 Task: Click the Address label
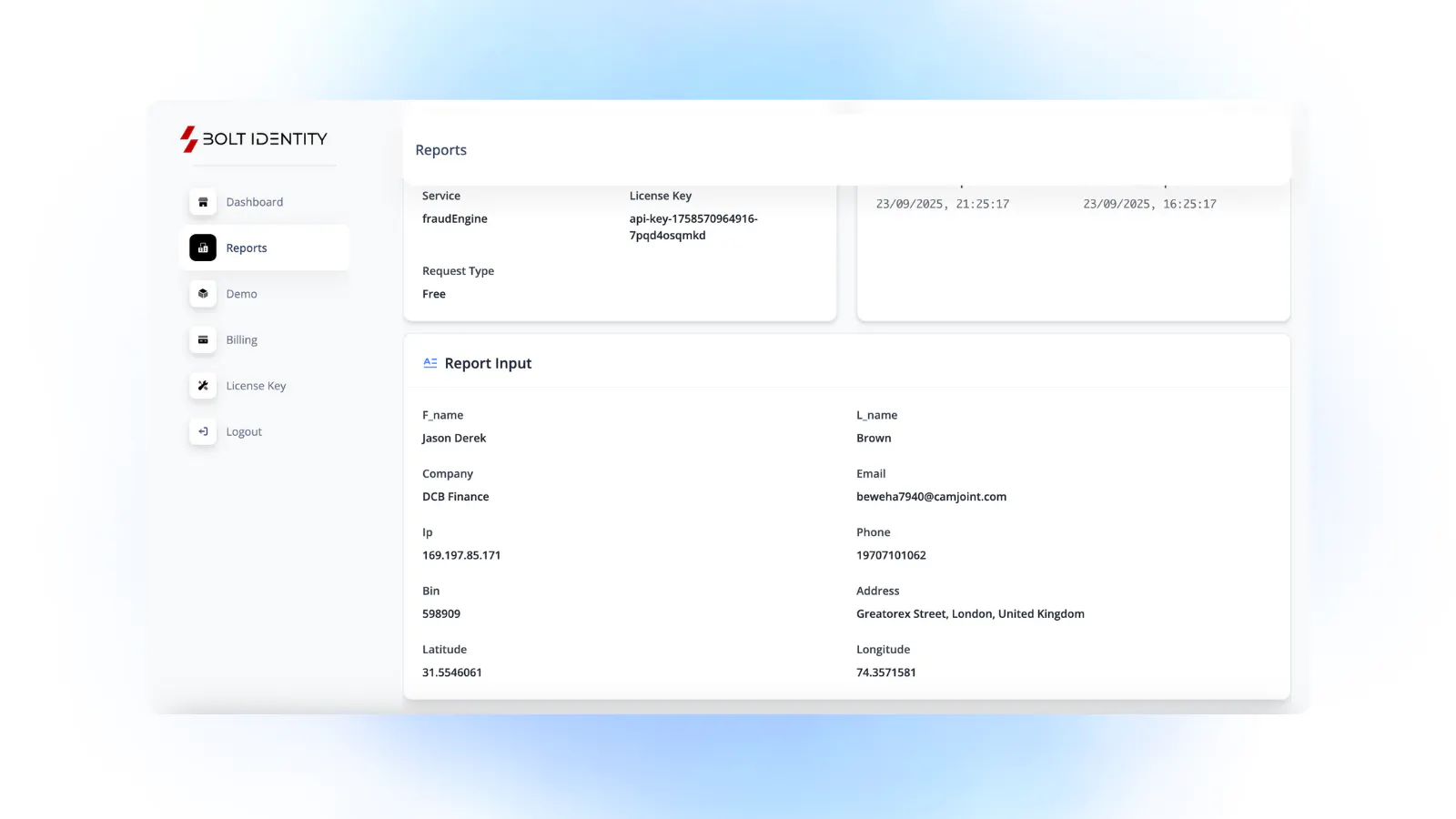(x=878, y=591)
